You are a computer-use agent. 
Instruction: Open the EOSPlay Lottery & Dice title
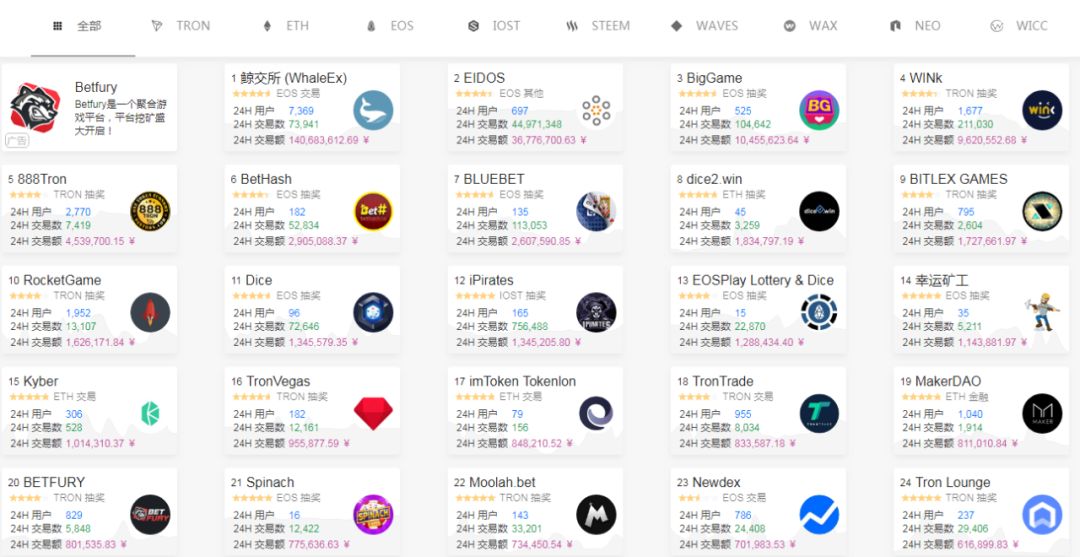tap(762, 280)
